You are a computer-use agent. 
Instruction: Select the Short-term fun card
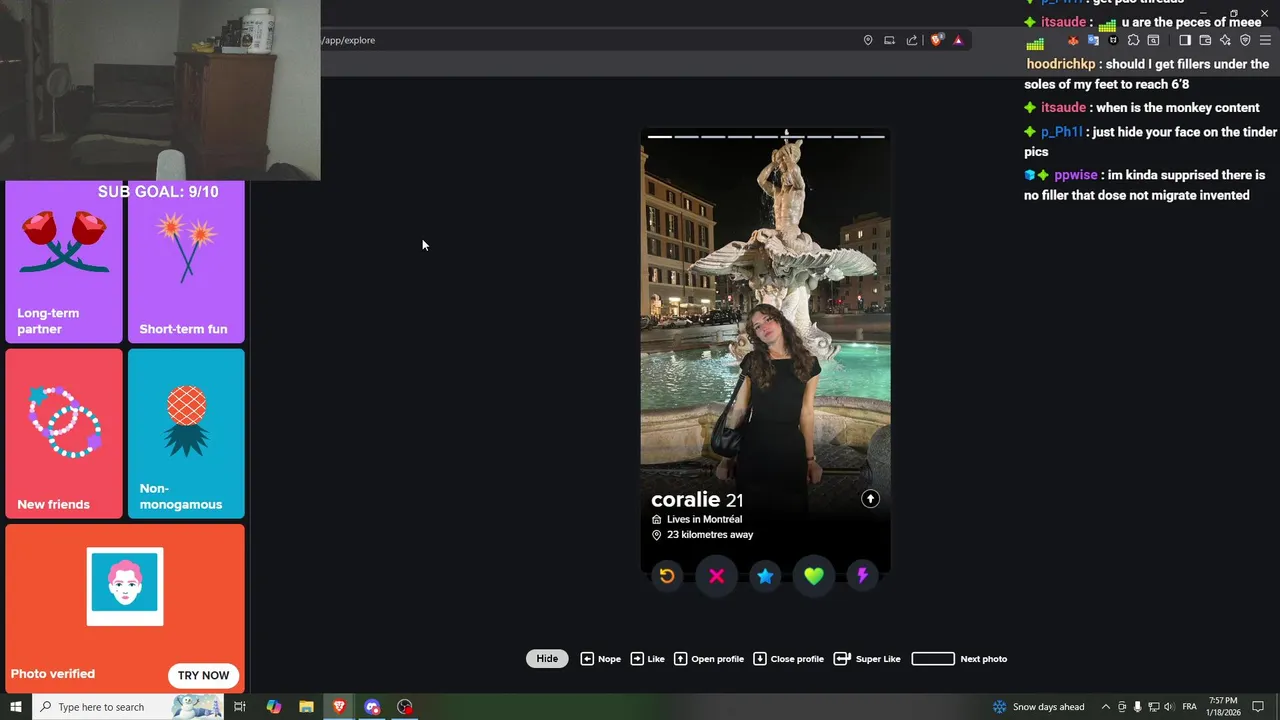[x=186, y=262]
